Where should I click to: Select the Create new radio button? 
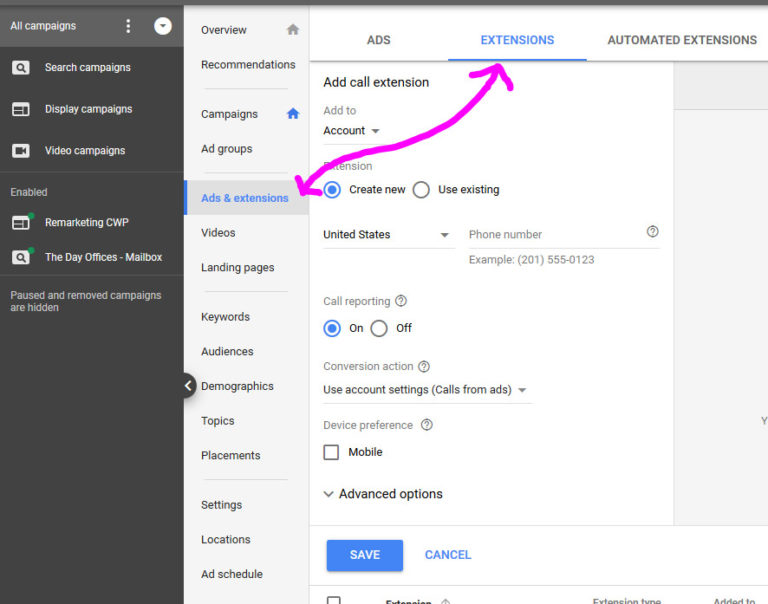pyautogui.click(x=332, y=190)
